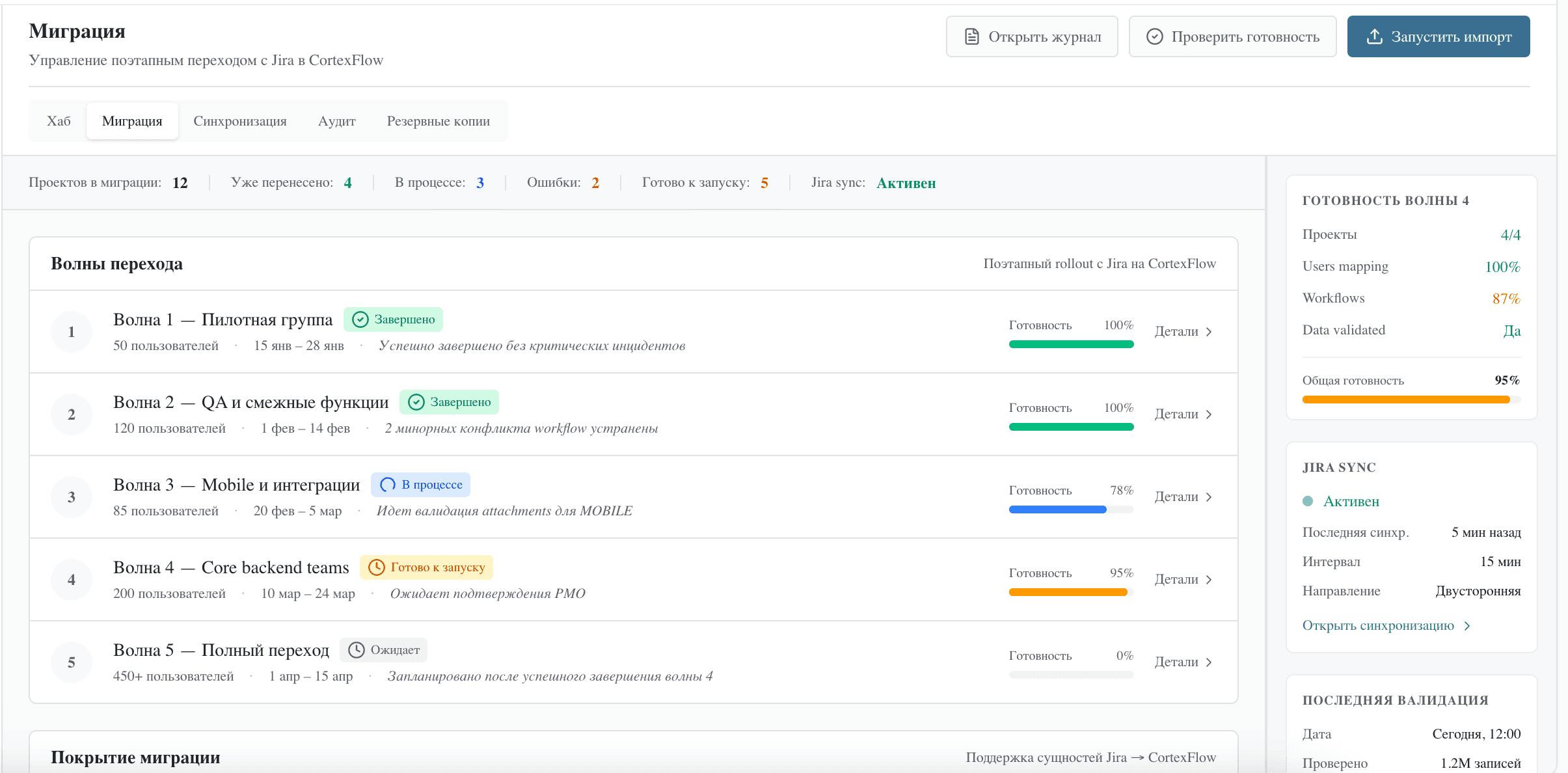Click the 78% readiness progress bar of Волна 3
1568x773 pixels.
click(x=1070, y=509)
